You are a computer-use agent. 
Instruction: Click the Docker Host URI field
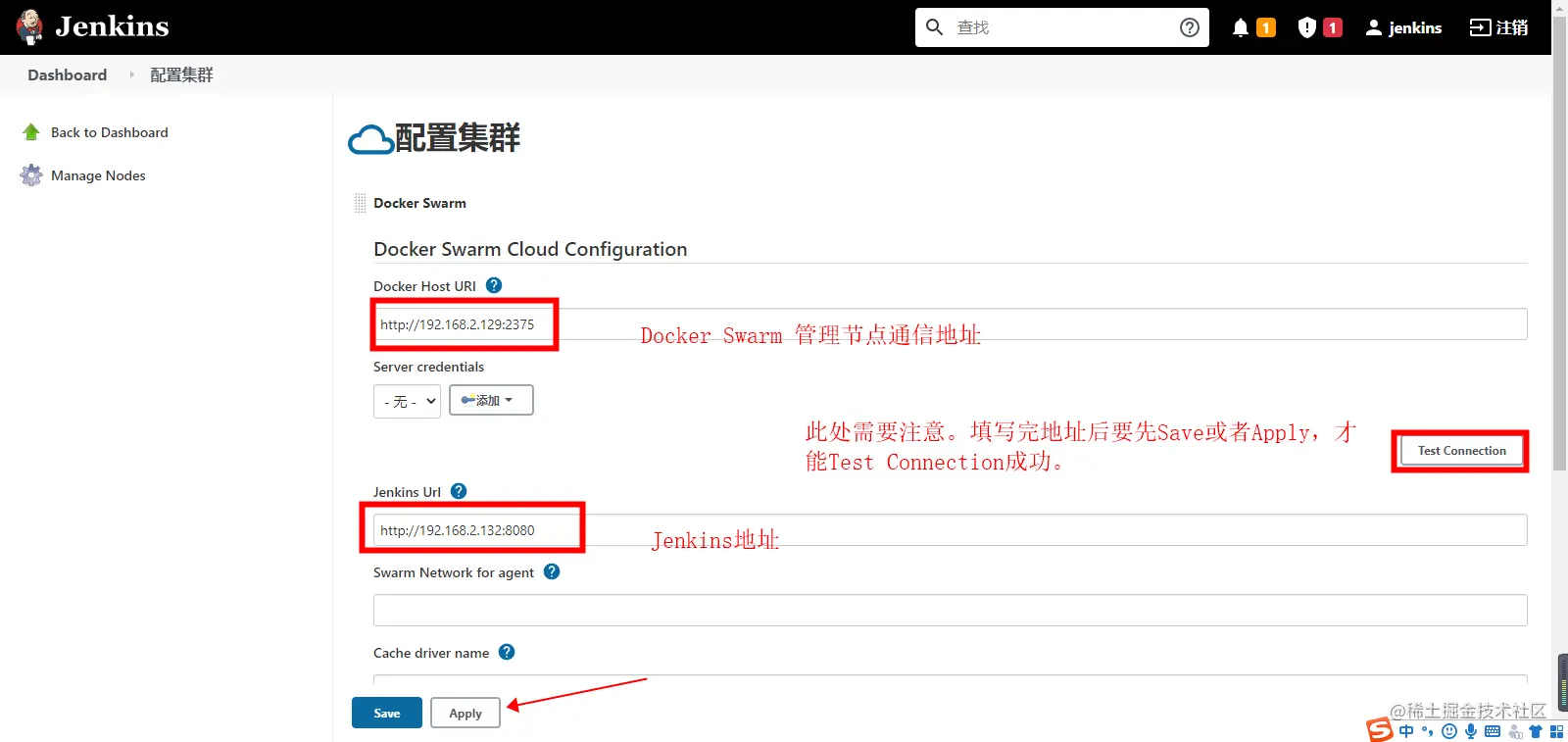950,324
